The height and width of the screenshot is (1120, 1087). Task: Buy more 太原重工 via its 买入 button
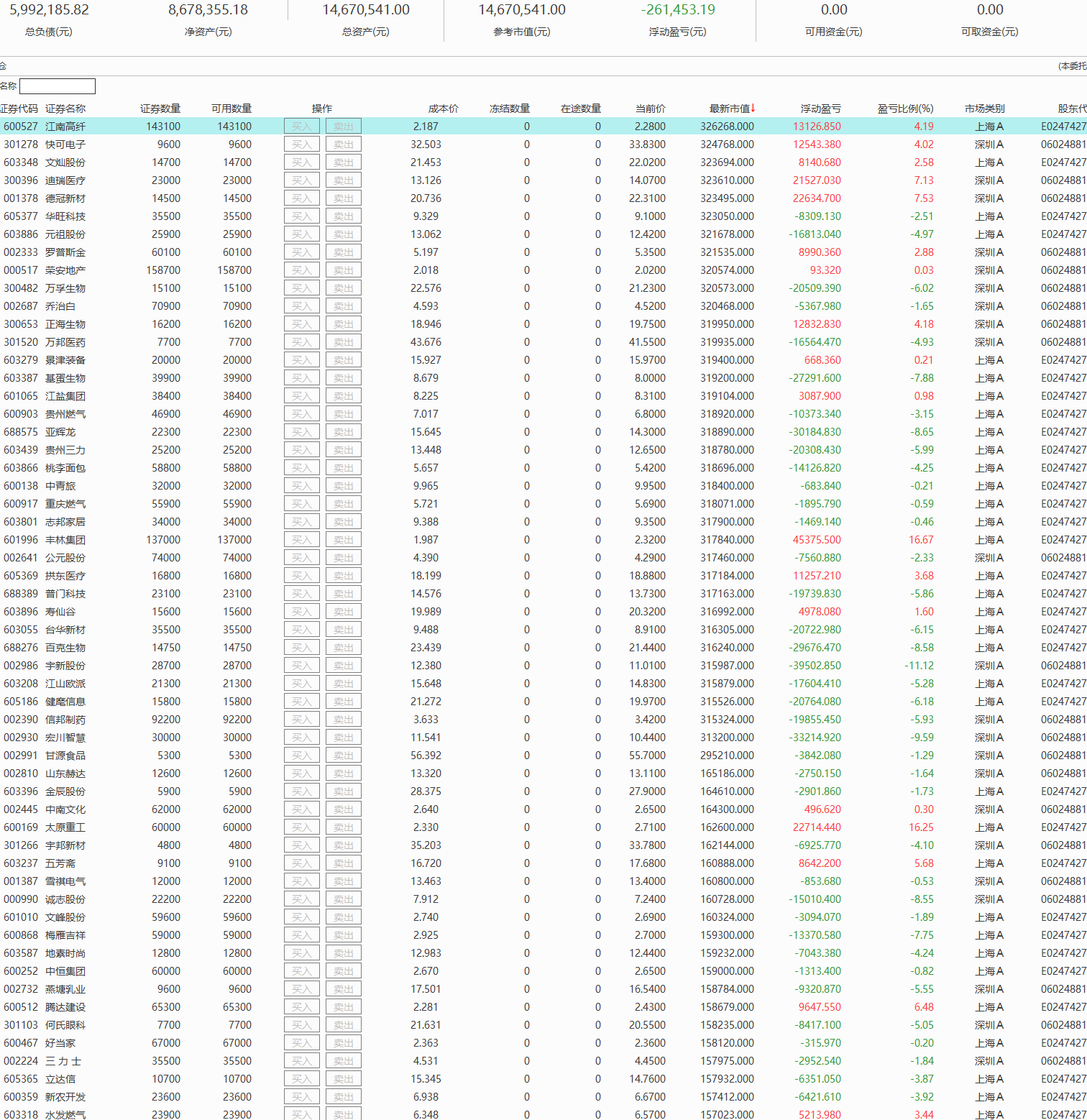tap(302, 827)
